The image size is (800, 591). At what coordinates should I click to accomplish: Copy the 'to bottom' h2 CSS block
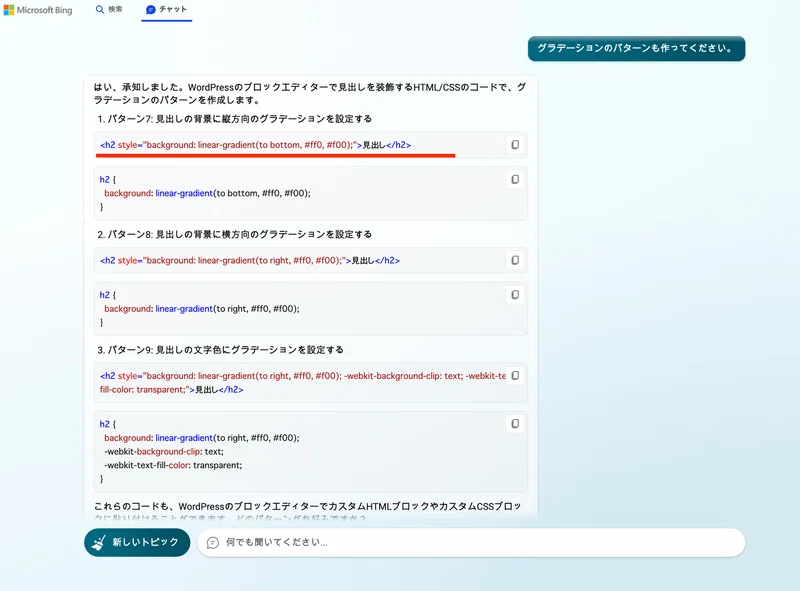[x=515, y=180]
